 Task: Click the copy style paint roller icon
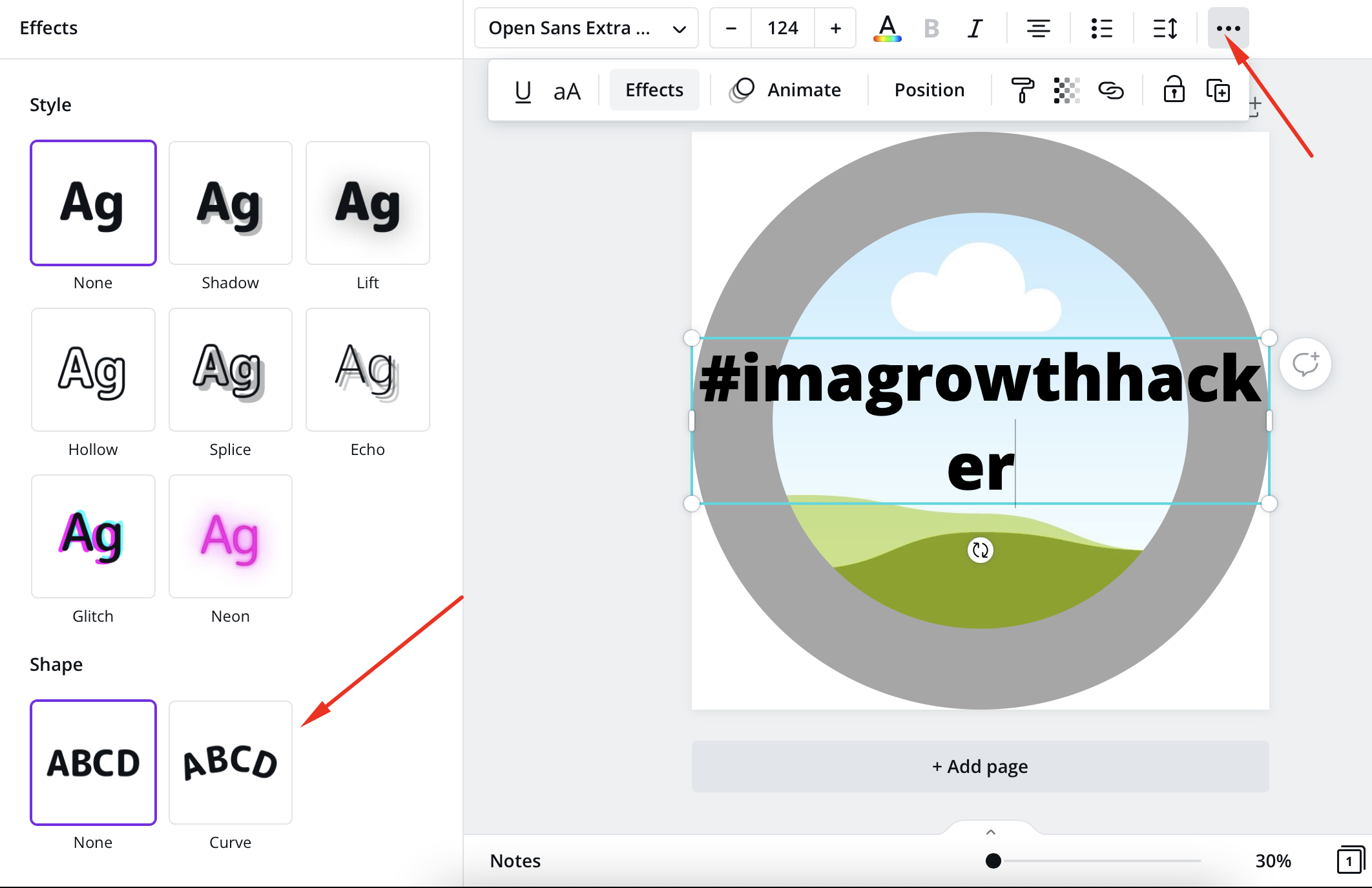(x=1022, y=90)
